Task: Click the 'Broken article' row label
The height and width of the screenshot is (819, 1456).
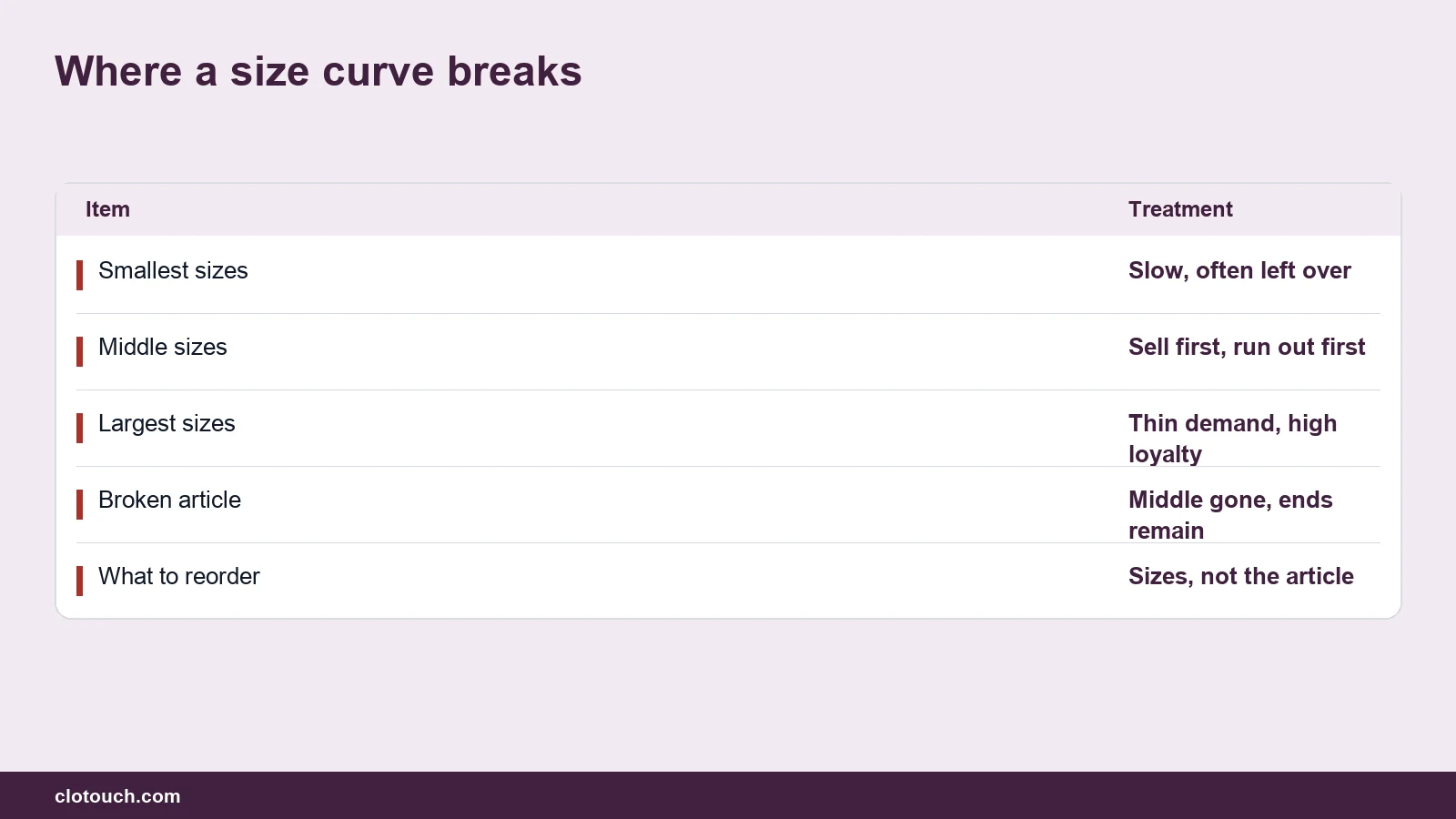Action: (169, 500)
